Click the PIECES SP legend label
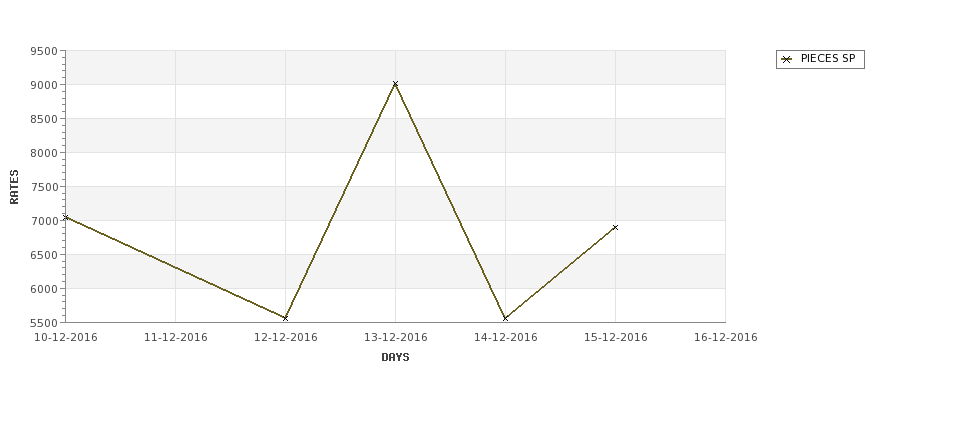 tap(828, 58)
